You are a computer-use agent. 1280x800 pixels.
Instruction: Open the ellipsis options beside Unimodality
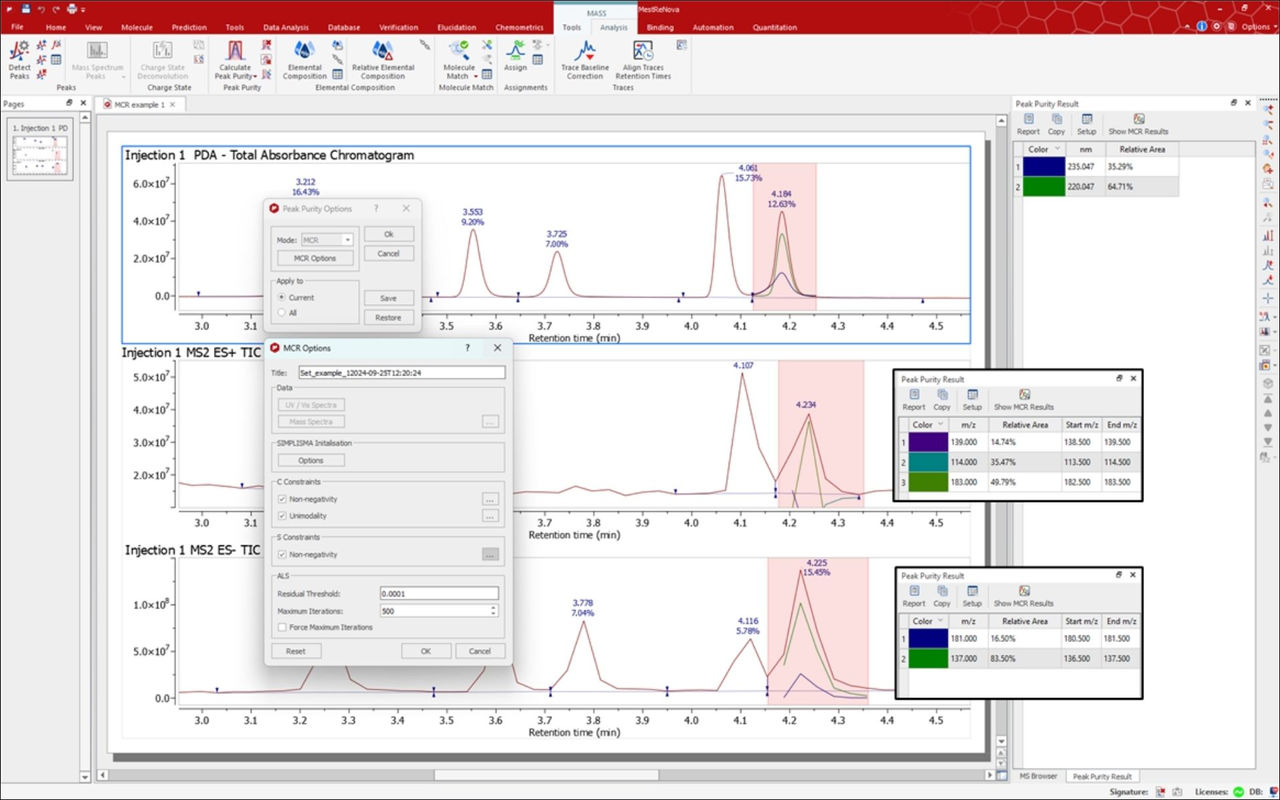(x=490, y=516)
